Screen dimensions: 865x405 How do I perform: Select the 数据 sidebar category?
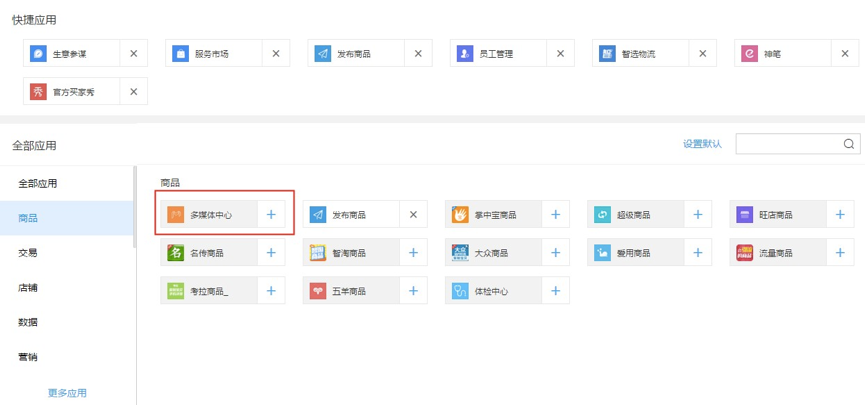point(29,322)
